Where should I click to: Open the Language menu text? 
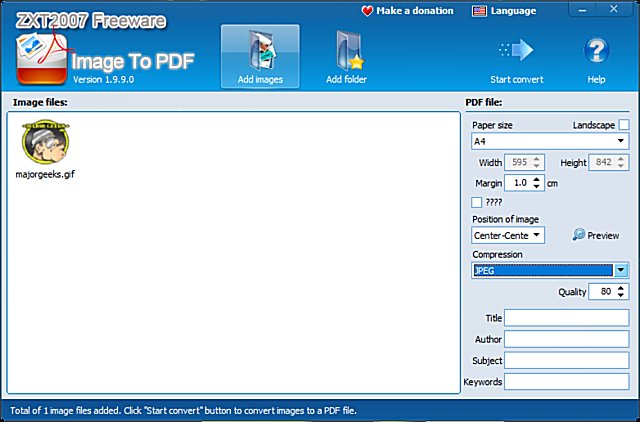513,11
